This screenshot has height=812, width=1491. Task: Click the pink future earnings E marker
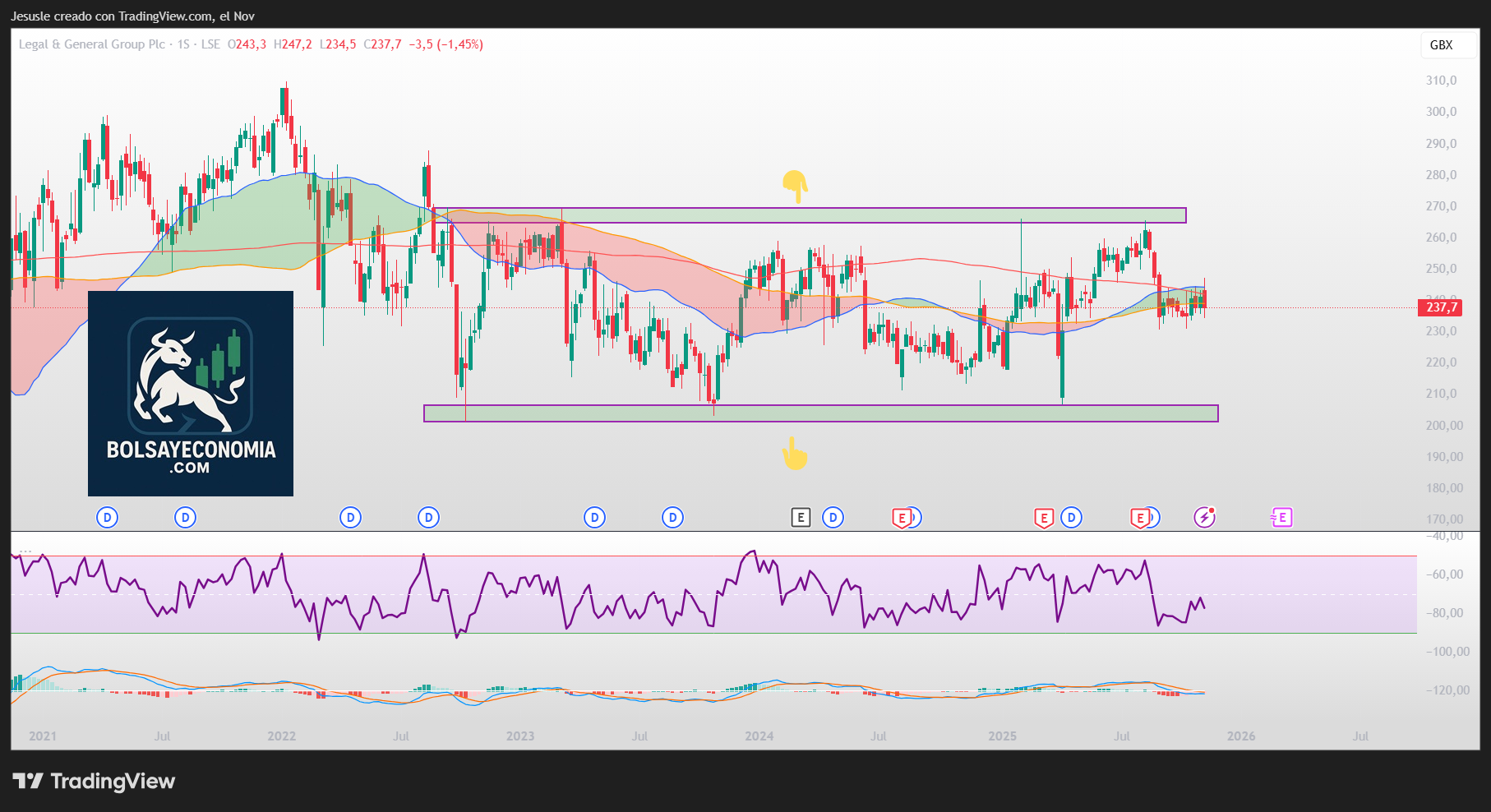(x=1281, y=517)
